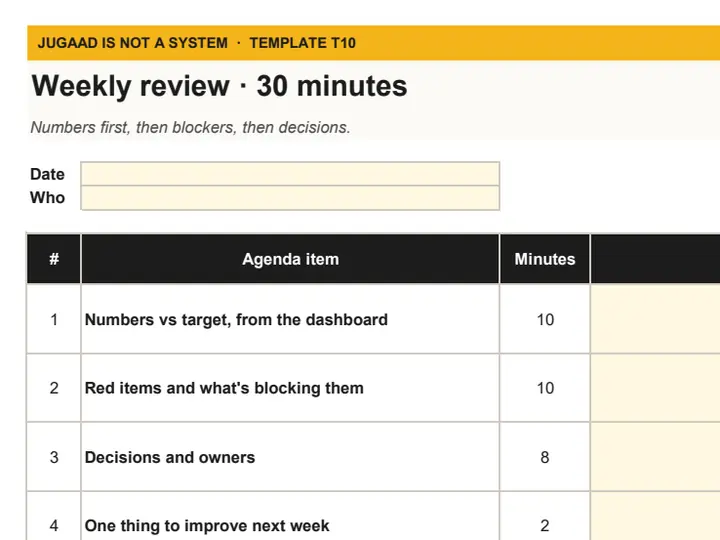Click the 'Date' label
720x540 pixels.
[47, 174]
